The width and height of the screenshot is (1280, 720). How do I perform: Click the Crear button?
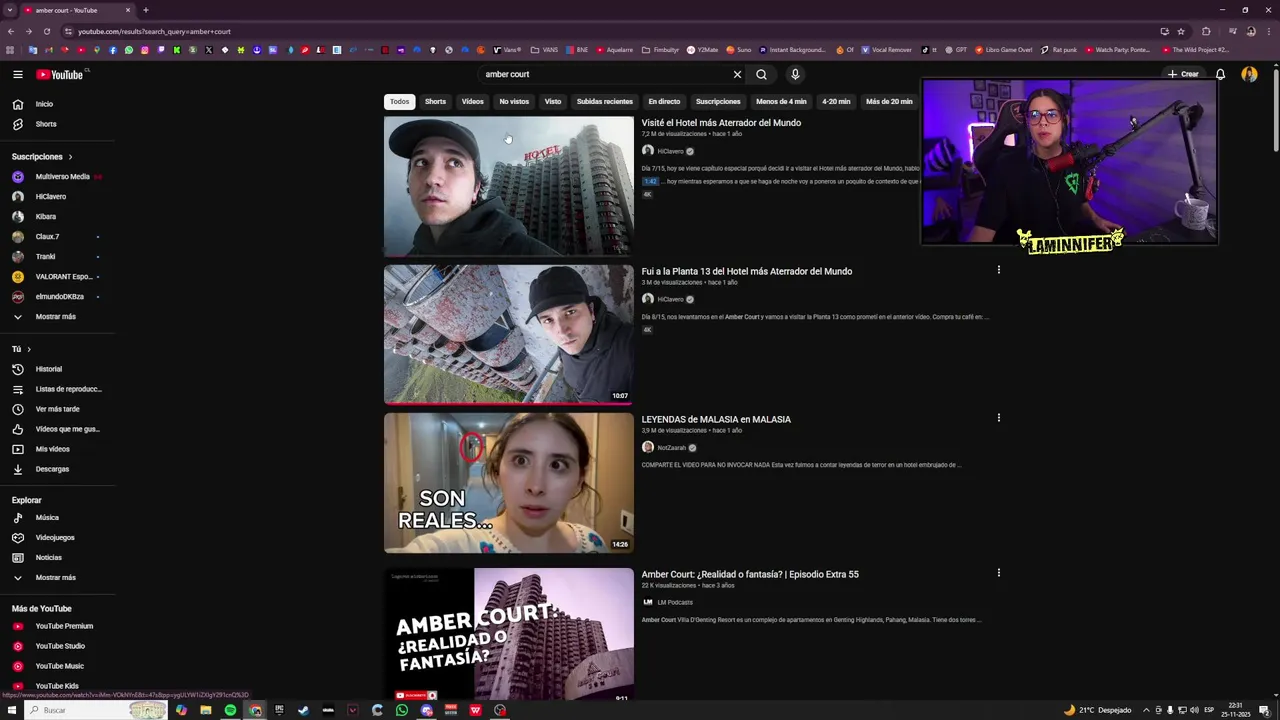click(x=1183, y=74)
